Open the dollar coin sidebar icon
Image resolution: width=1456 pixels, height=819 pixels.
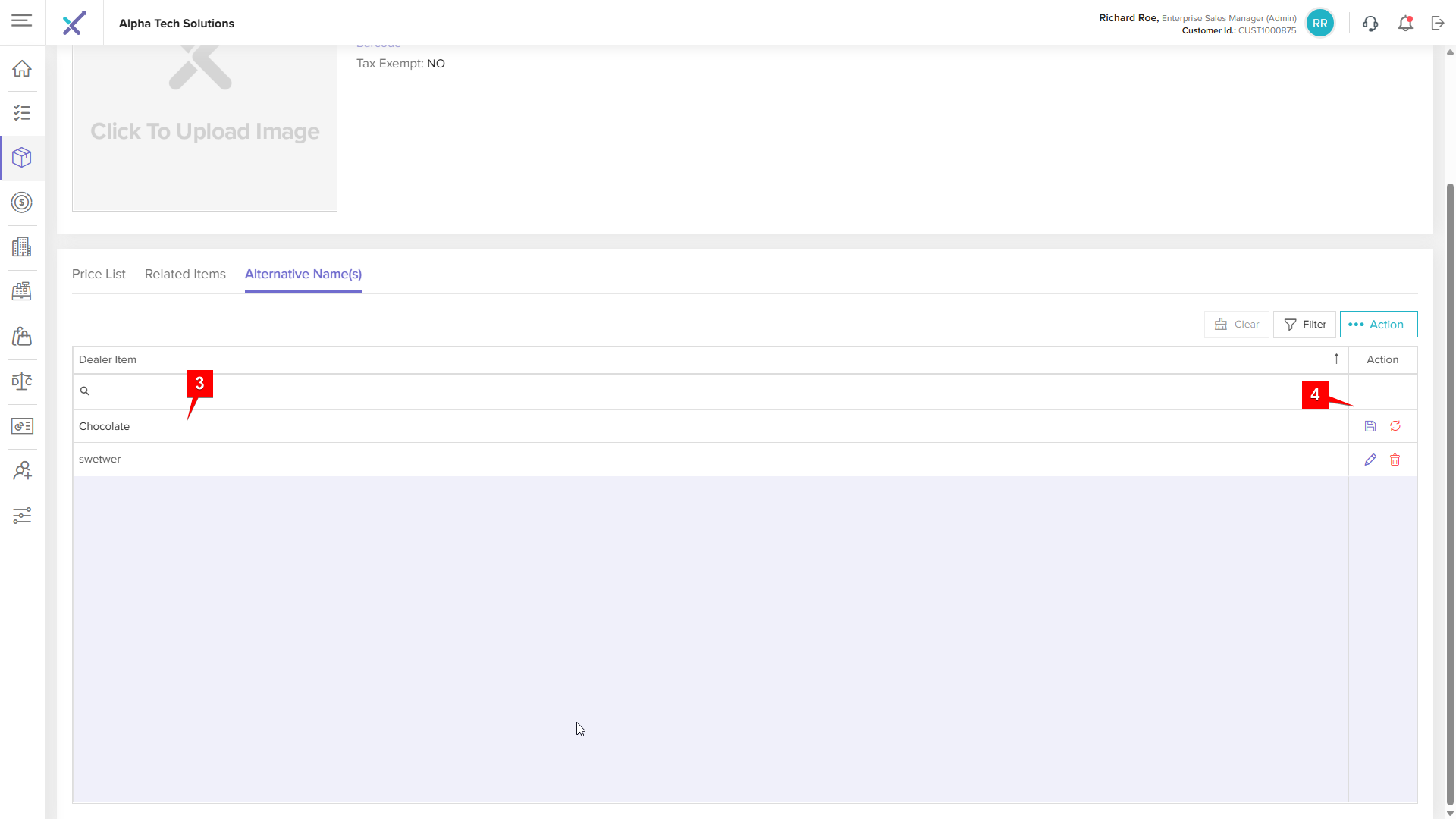(22, 202)
